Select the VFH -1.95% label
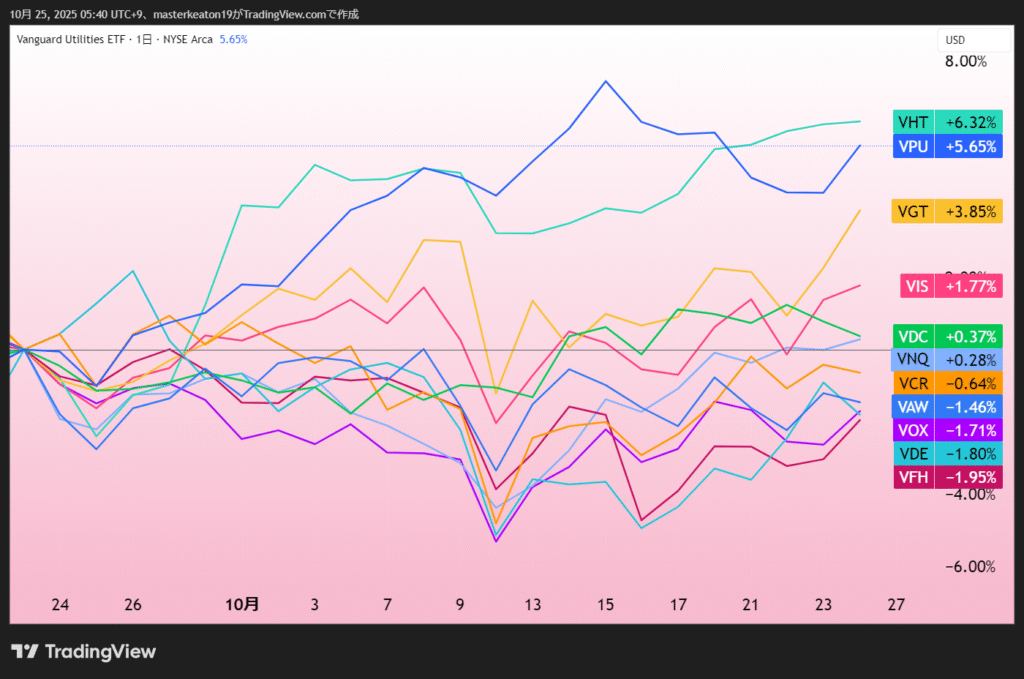Viewport: 1024px width, 679px height. (947, 477)
